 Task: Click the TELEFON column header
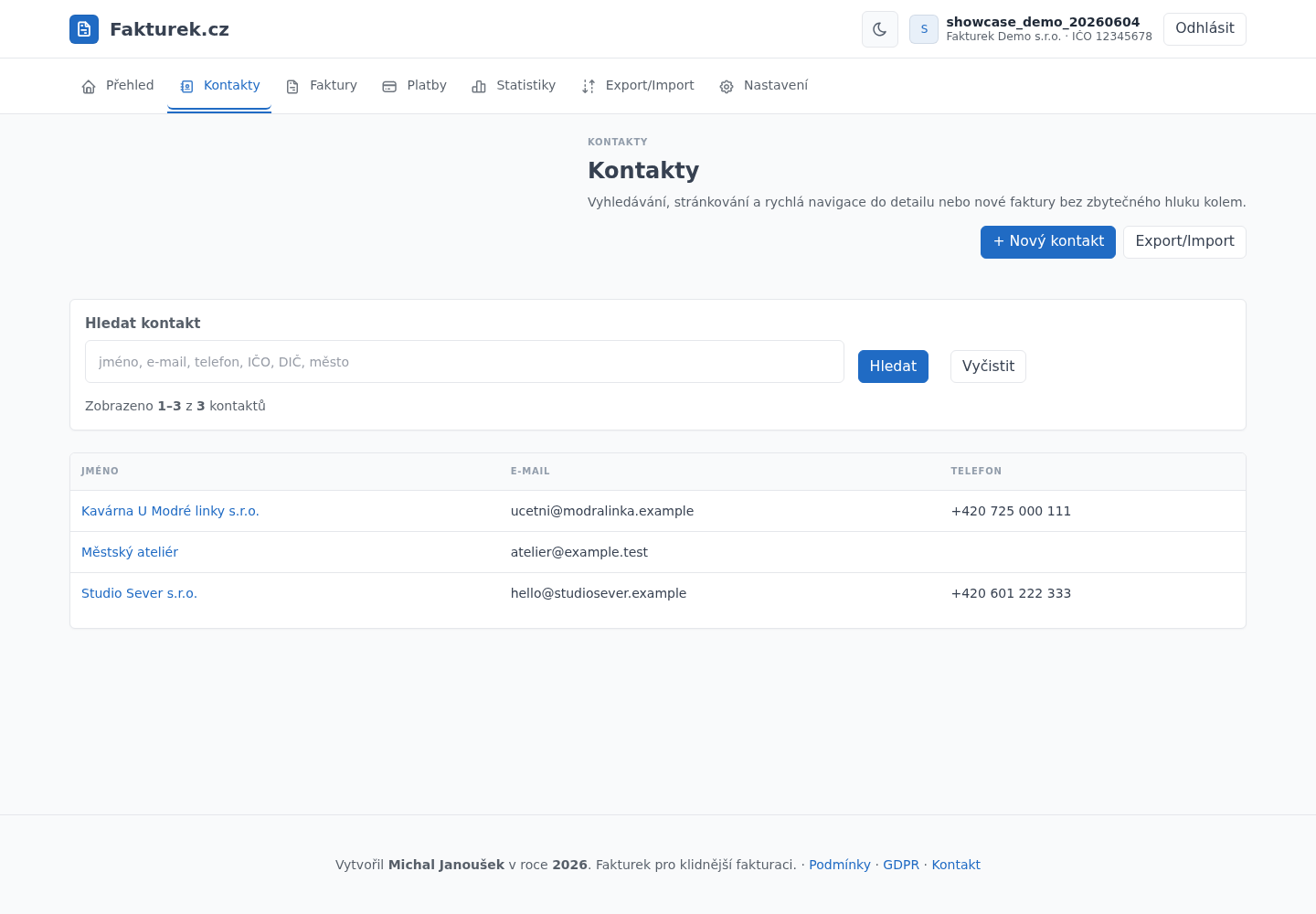click(976, 472)
